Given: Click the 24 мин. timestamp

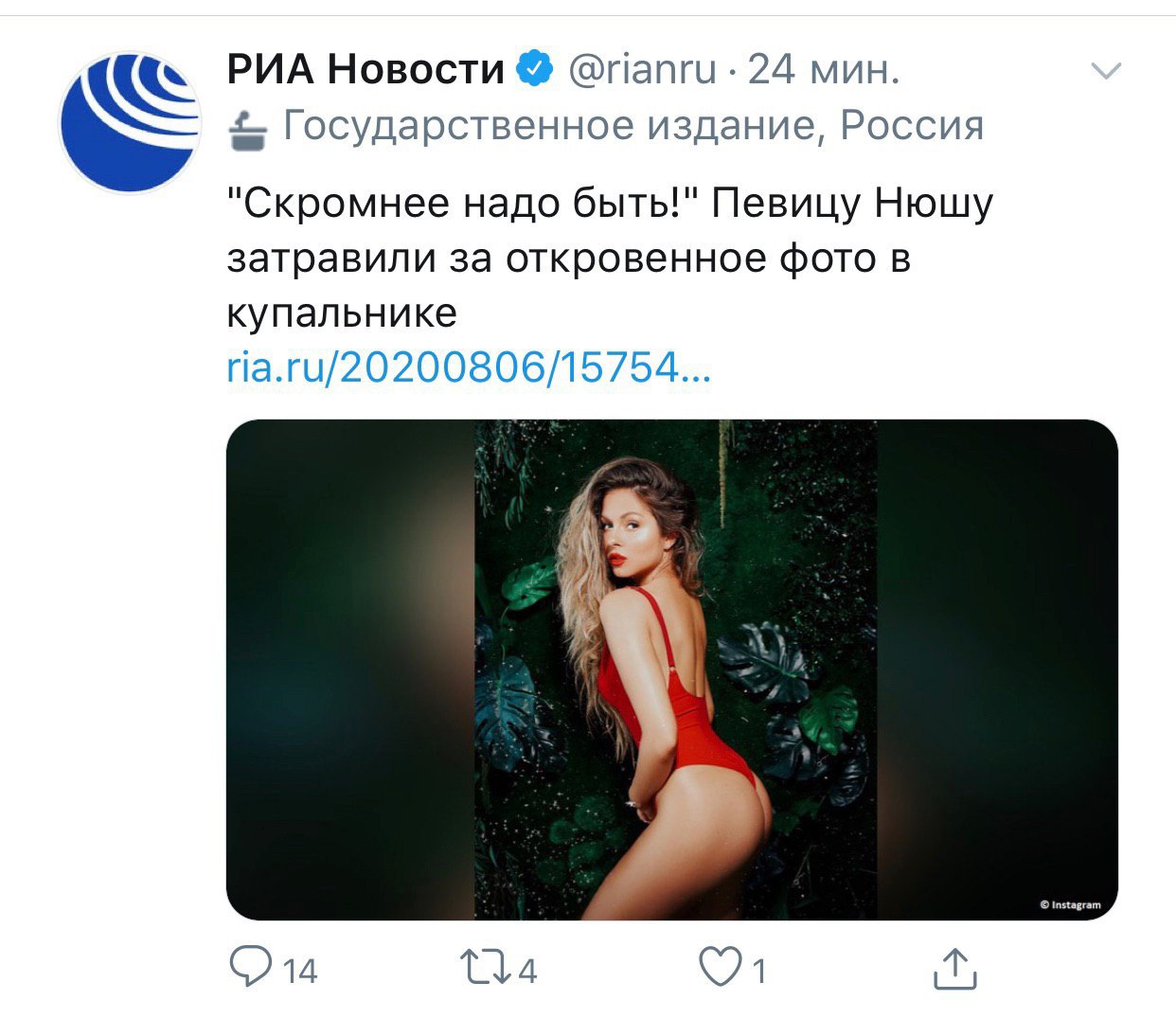Looking at the screenshot, I should tap(824, 69).
